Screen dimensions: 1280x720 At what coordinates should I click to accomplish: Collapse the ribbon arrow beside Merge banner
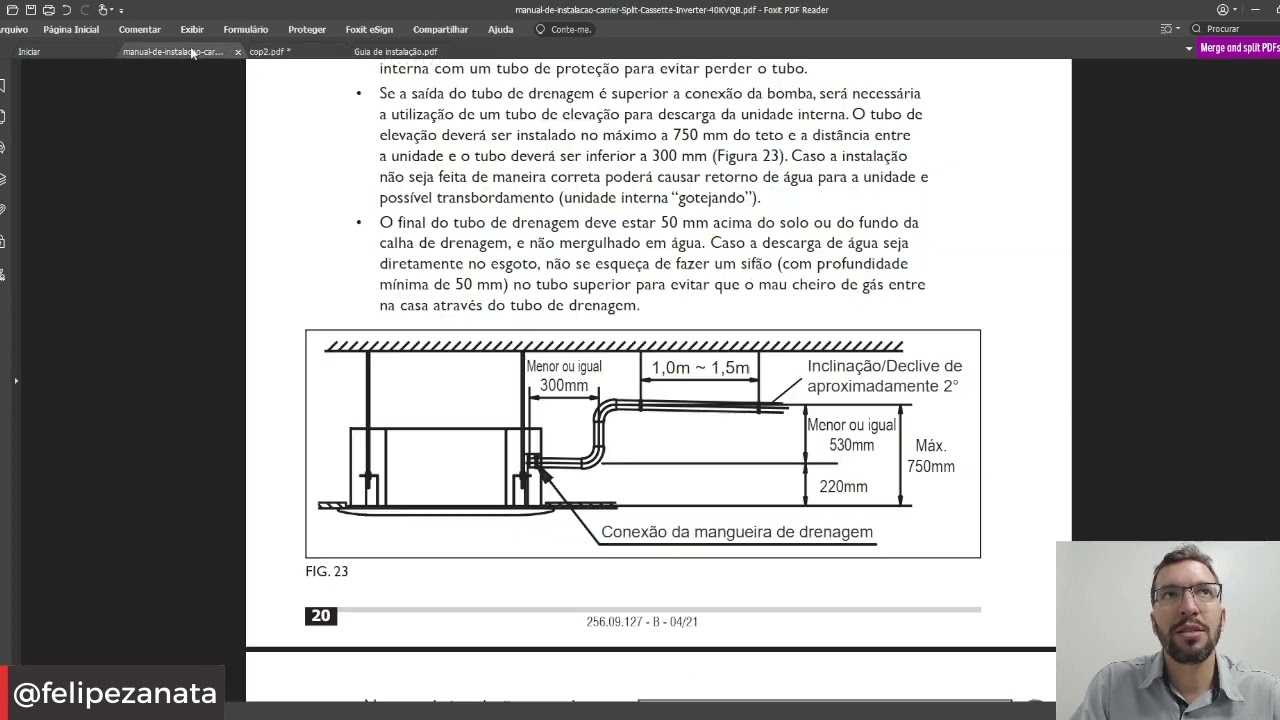coord(1189,49)
